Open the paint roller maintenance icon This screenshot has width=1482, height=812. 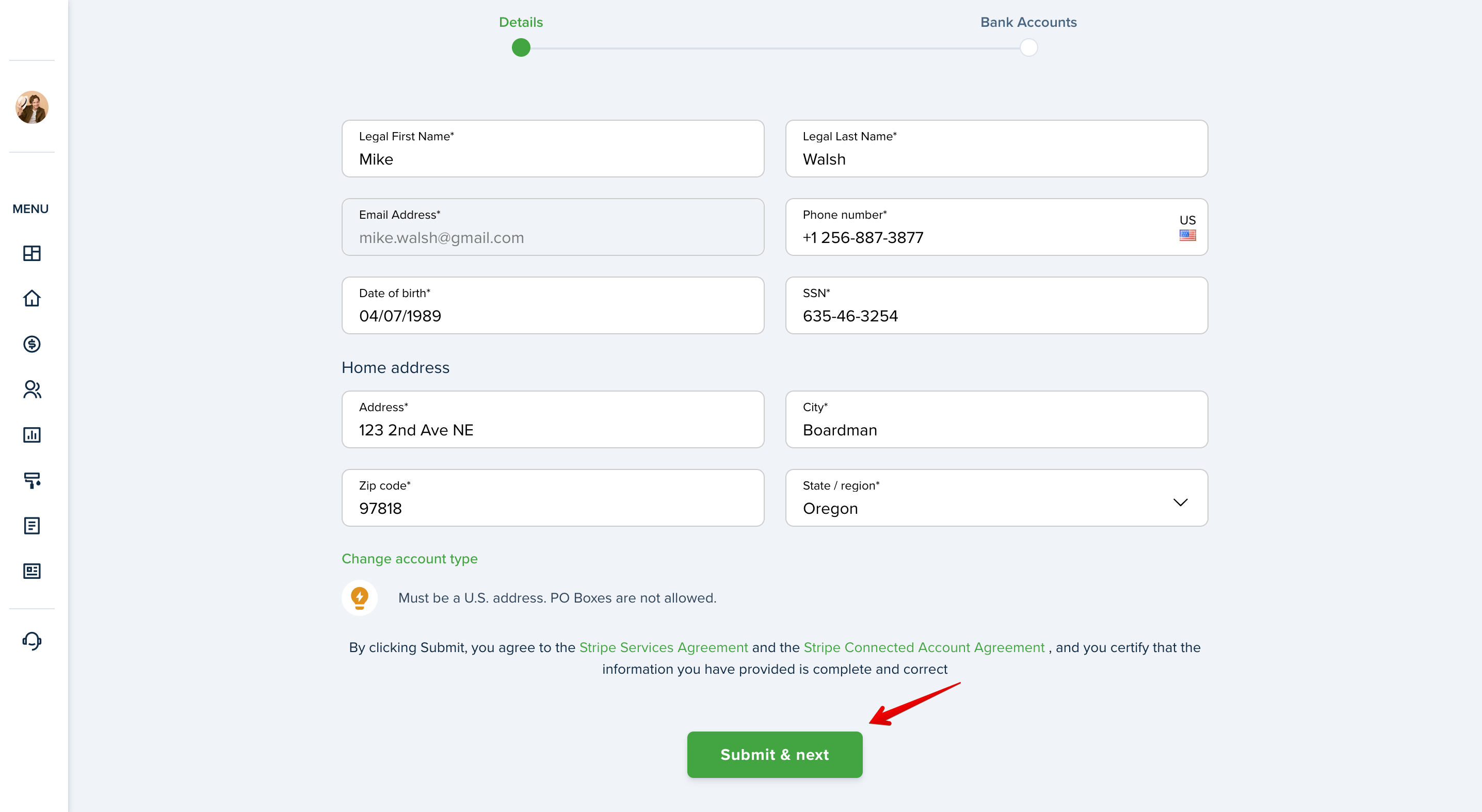pyautogui.click(x=31, y=480)
